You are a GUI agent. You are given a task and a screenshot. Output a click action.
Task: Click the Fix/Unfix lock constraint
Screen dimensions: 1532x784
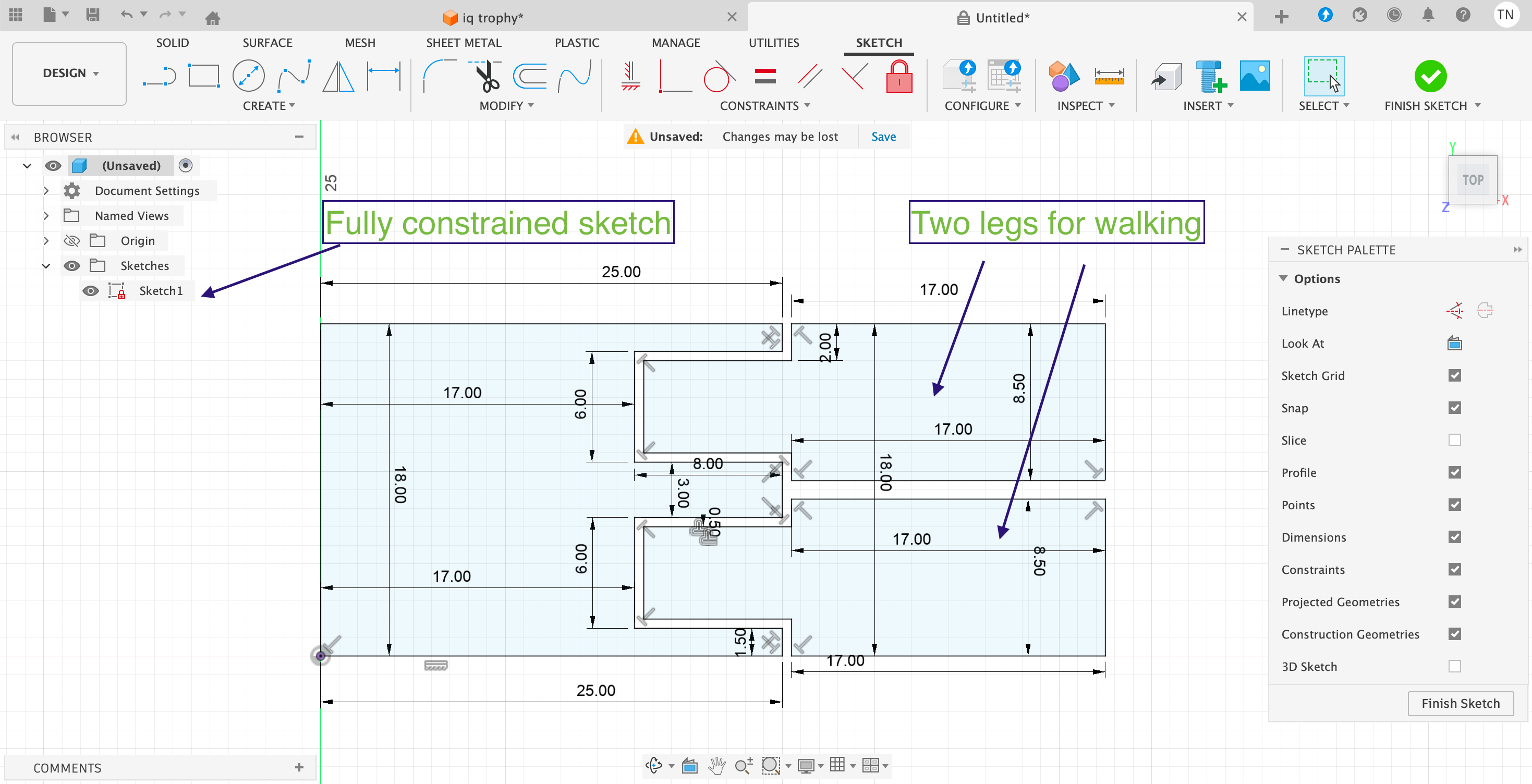(x=898, y=77)
